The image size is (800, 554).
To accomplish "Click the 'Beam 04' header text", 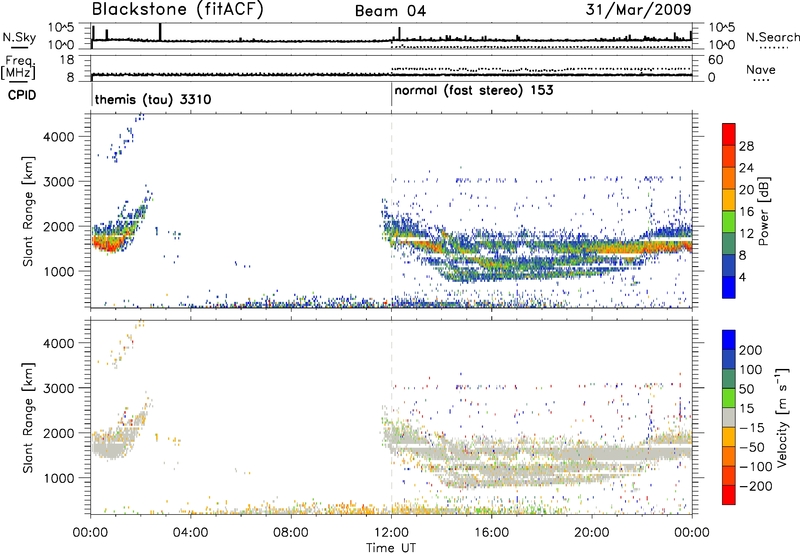I will click(x=390, y=11).
